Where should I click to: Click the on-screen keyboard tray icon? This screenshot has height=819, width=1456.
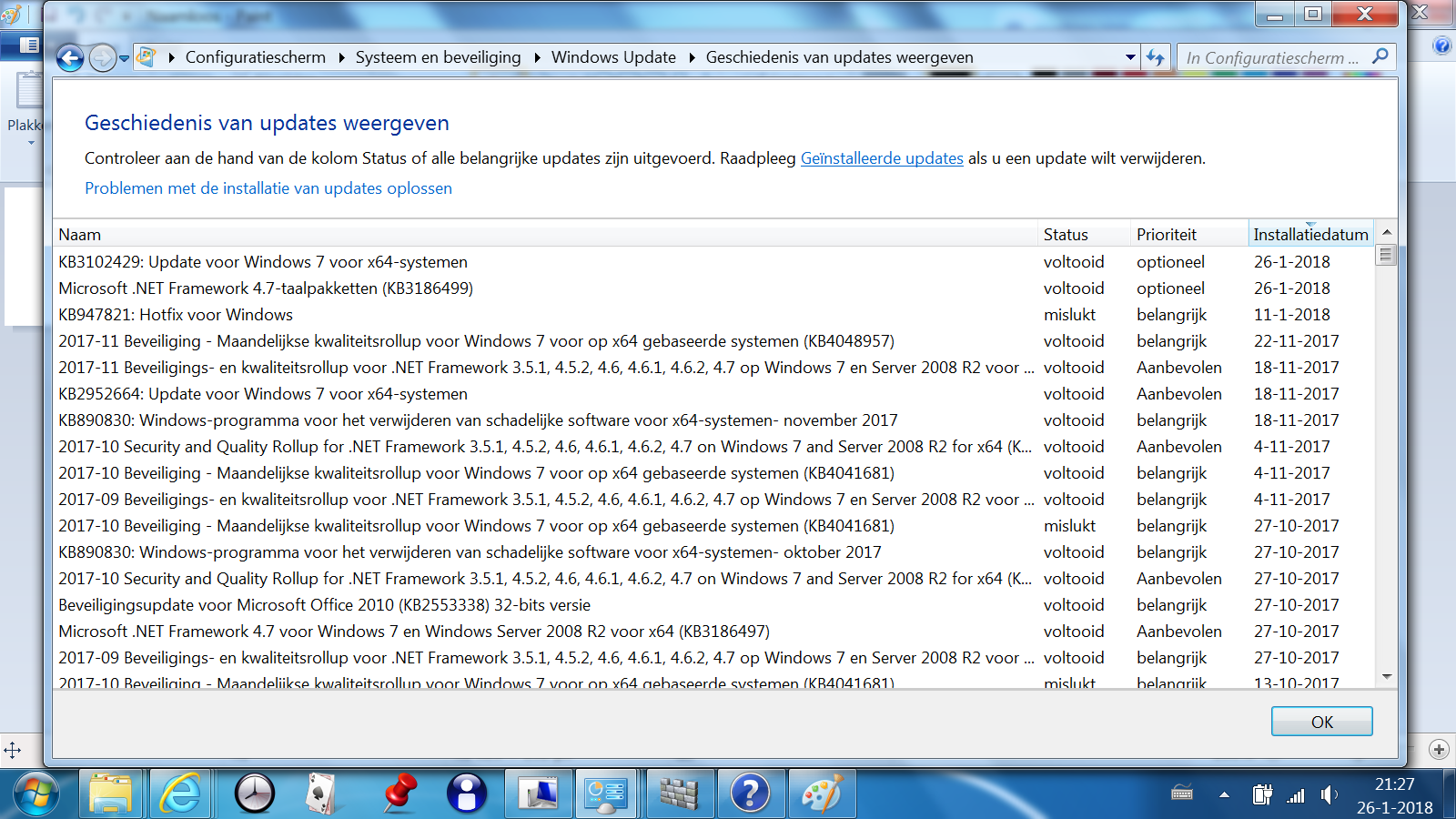(x=1182, y=794)
